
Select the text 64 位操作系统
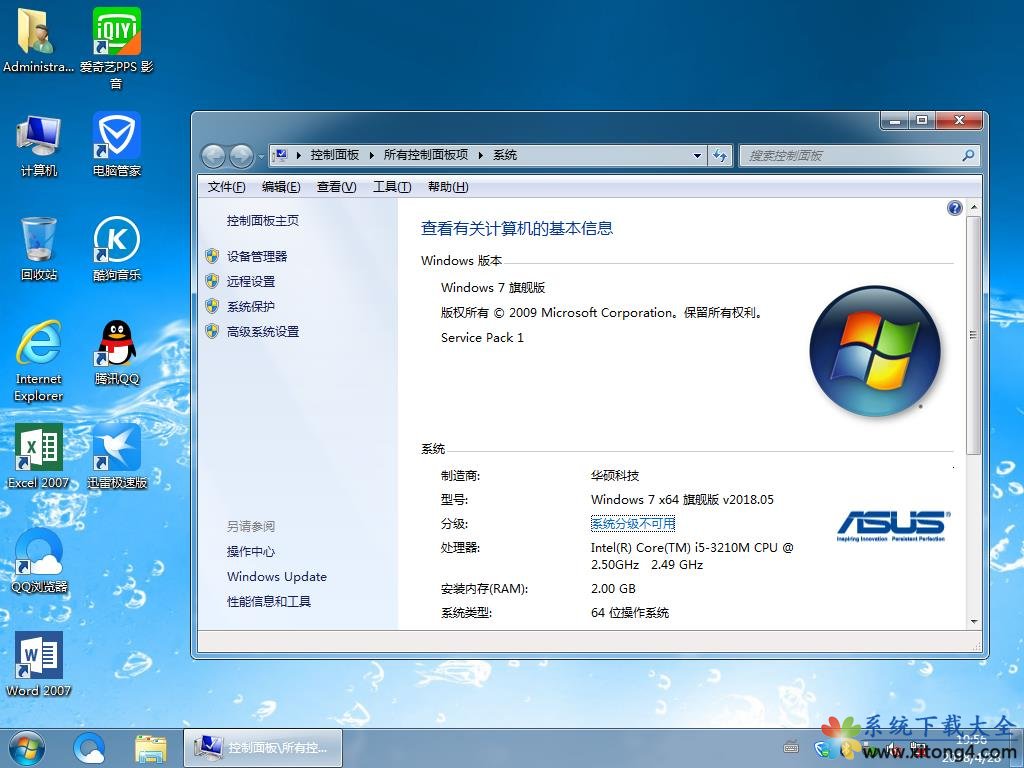point(630,613)
